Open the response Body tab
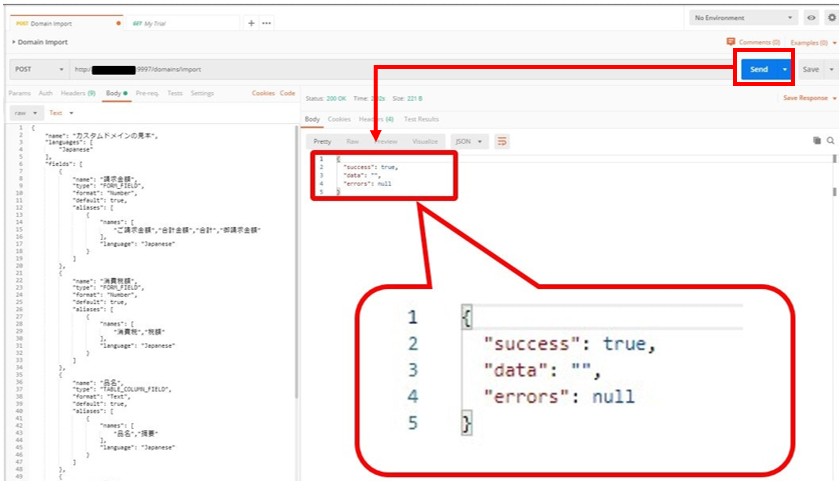Screen dimensions: 839x481 coord(312,119)
